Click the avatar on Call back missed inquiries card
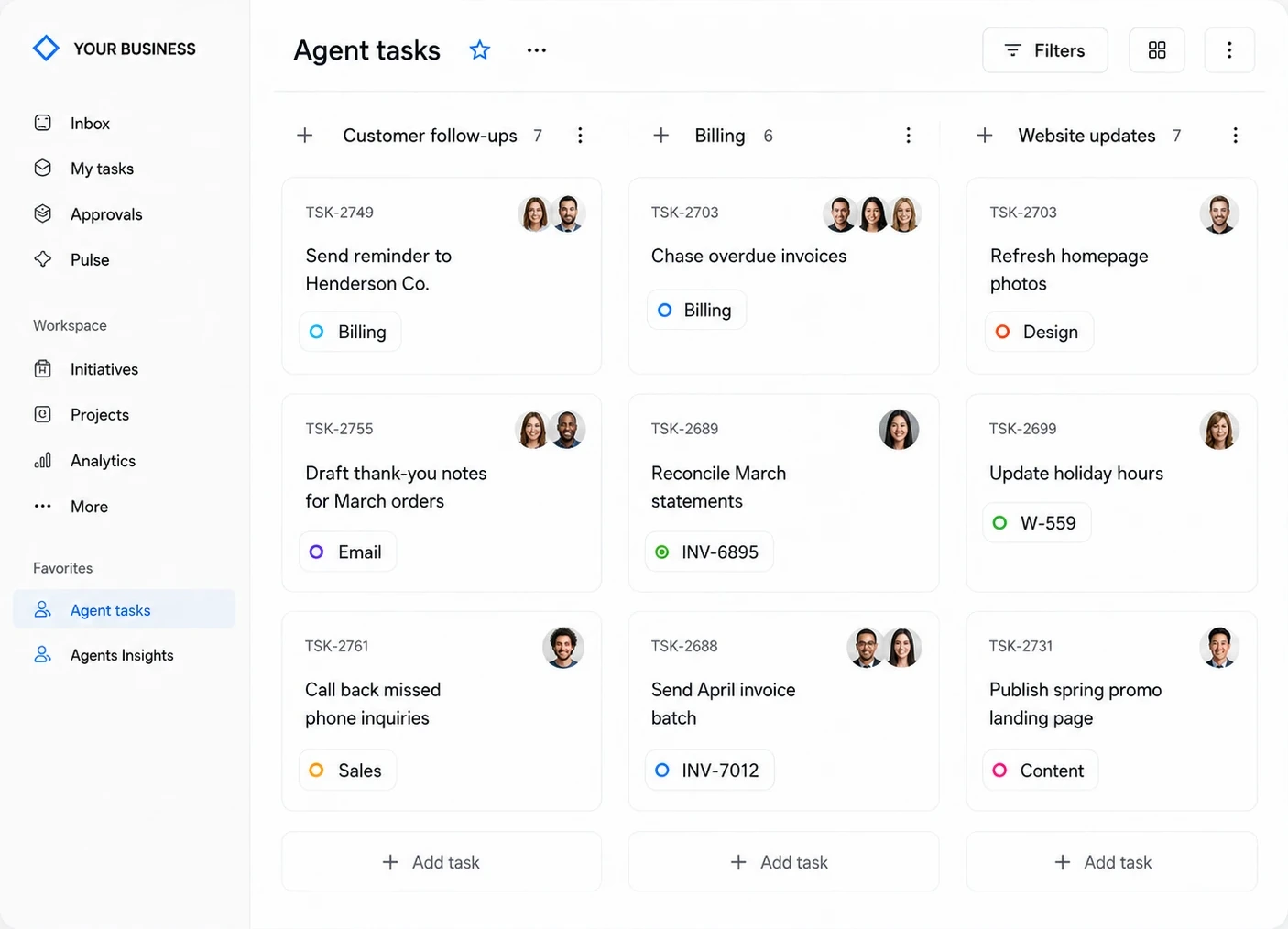Screen dimensions: 1288x929 [563, 648]
